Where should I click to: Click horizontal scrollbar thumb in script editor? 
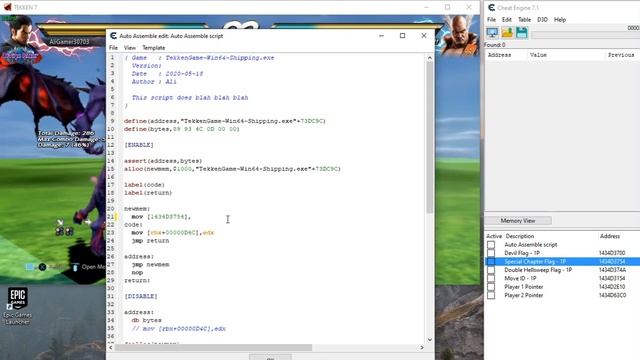click(213, 348)
